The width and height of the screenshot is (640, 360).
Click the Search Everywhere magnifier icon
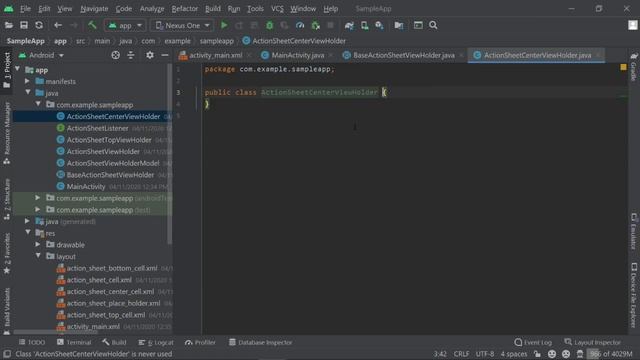pos(433,25)
